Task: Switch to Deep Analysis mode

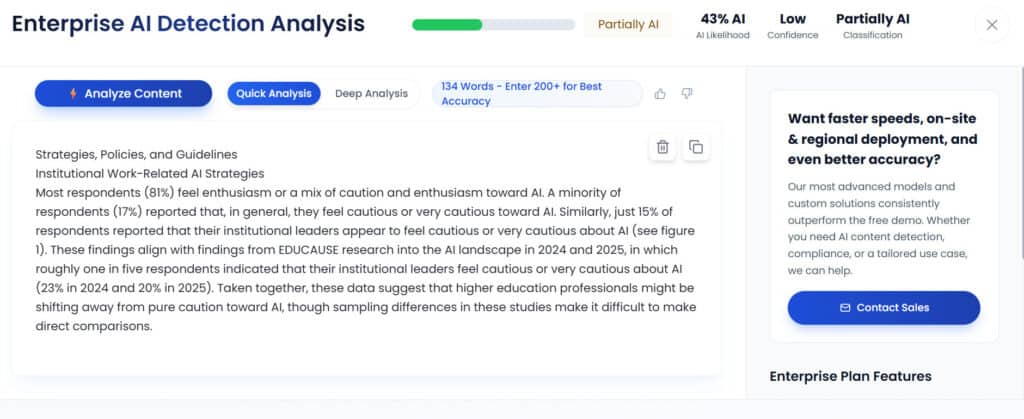Action: click(x=371, y=94)
